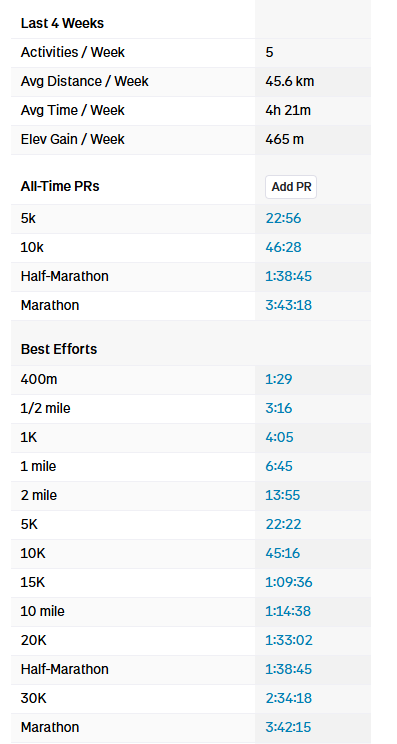Click the Add PR button
The width and height of the screenshot is (397, 744).
click(x=291, y=187)
